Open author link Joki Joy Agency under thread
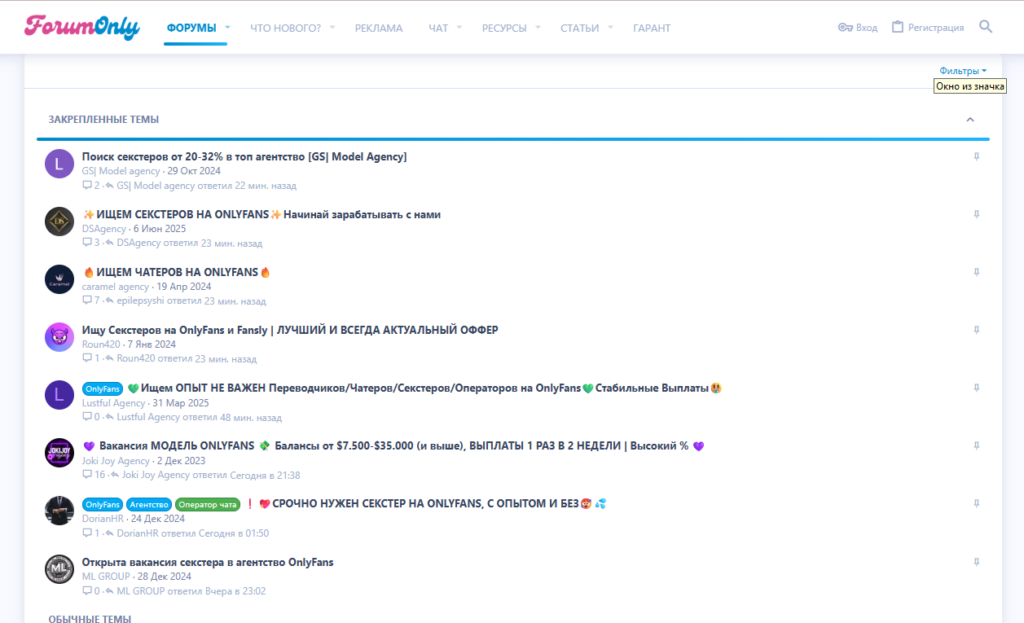 (x=116, y=460)
